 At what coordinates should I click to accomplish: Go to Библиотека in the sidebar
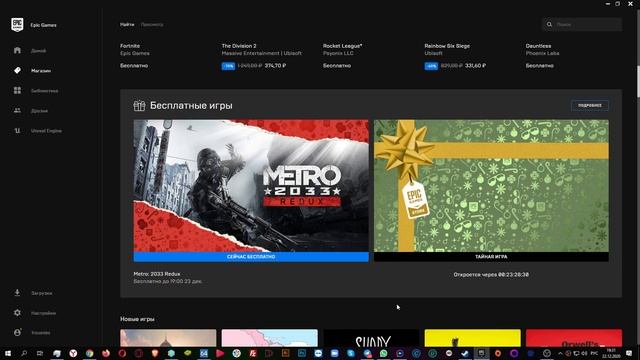coord(44,91)
